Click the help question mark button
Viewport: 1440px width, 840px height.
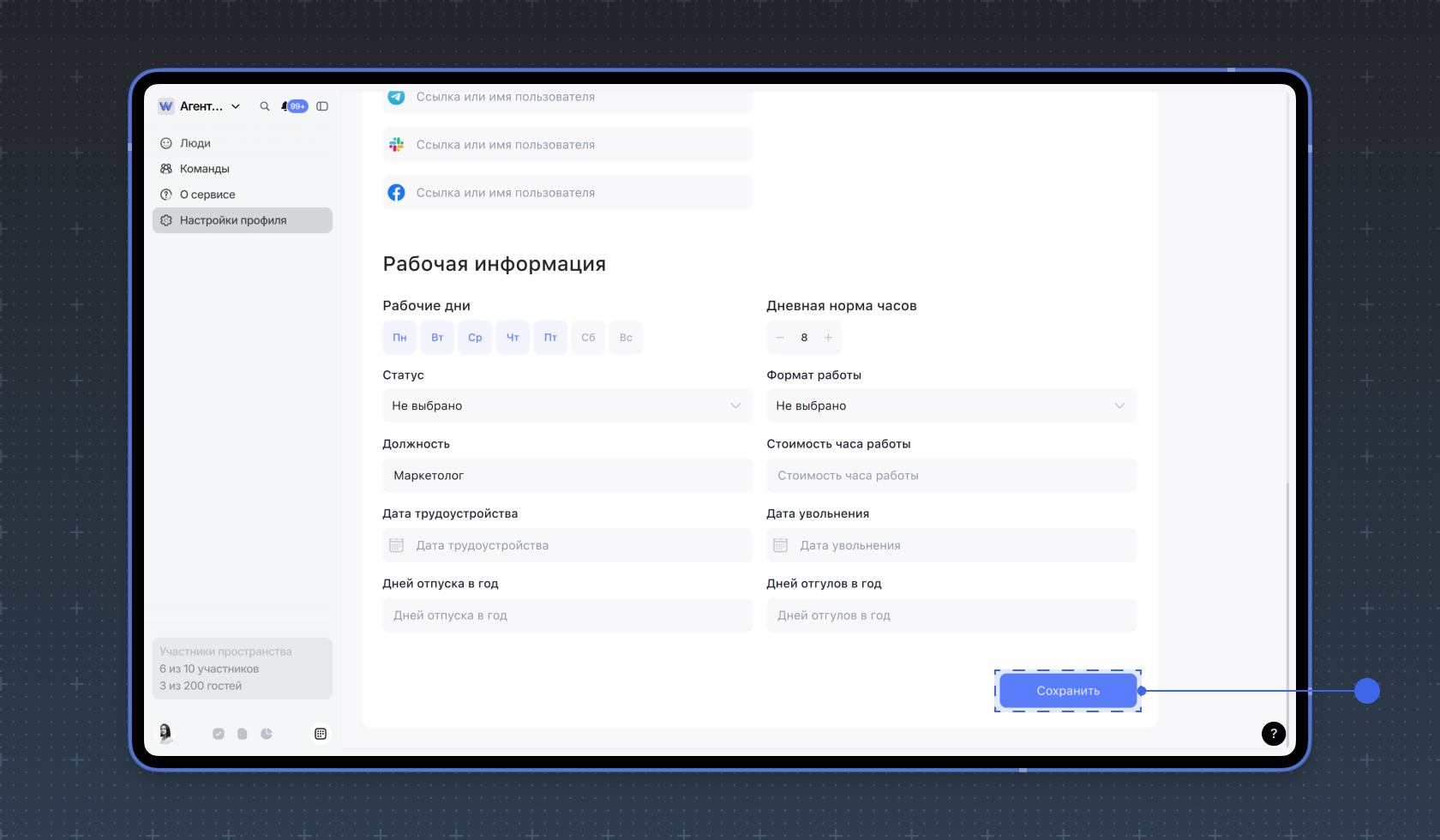[1273, 734]
